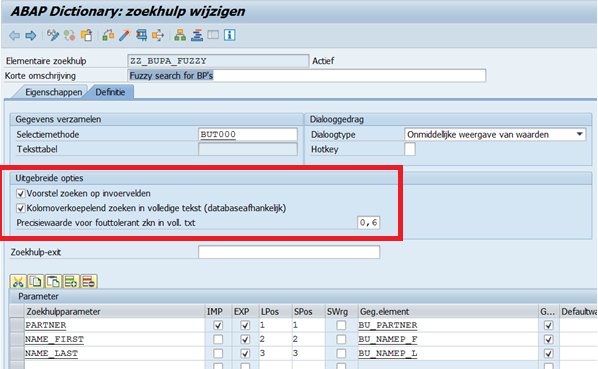Toggle G... checkbox for BU_NAMEP_F row
This screenshot has width=598, height=369.
(548, 339)
